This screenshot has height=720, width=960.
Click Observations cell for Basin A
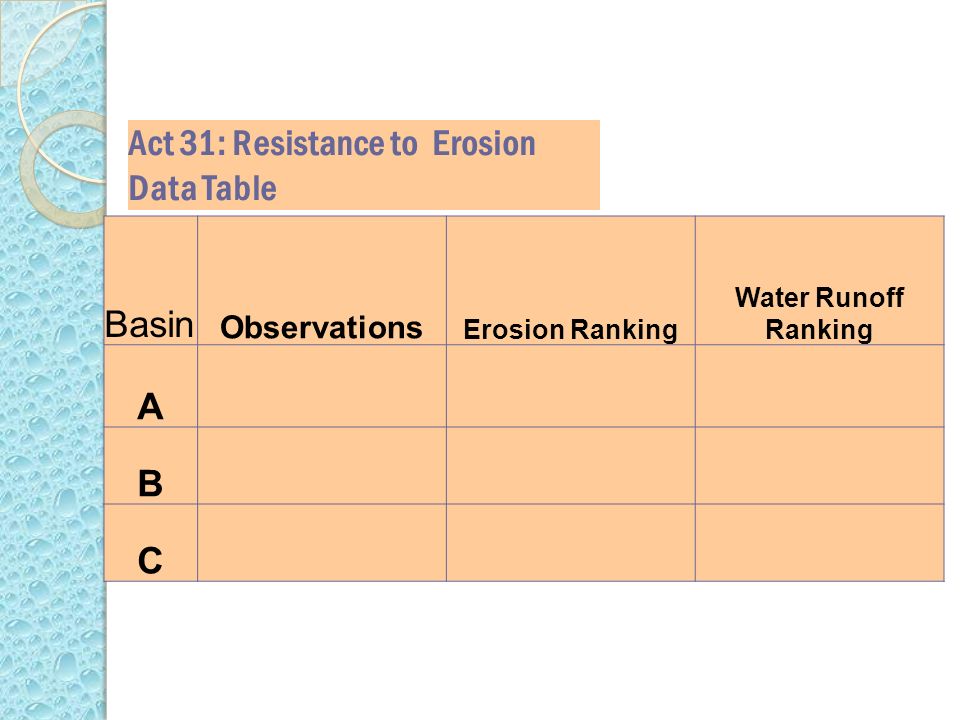(x=322, y=386)
